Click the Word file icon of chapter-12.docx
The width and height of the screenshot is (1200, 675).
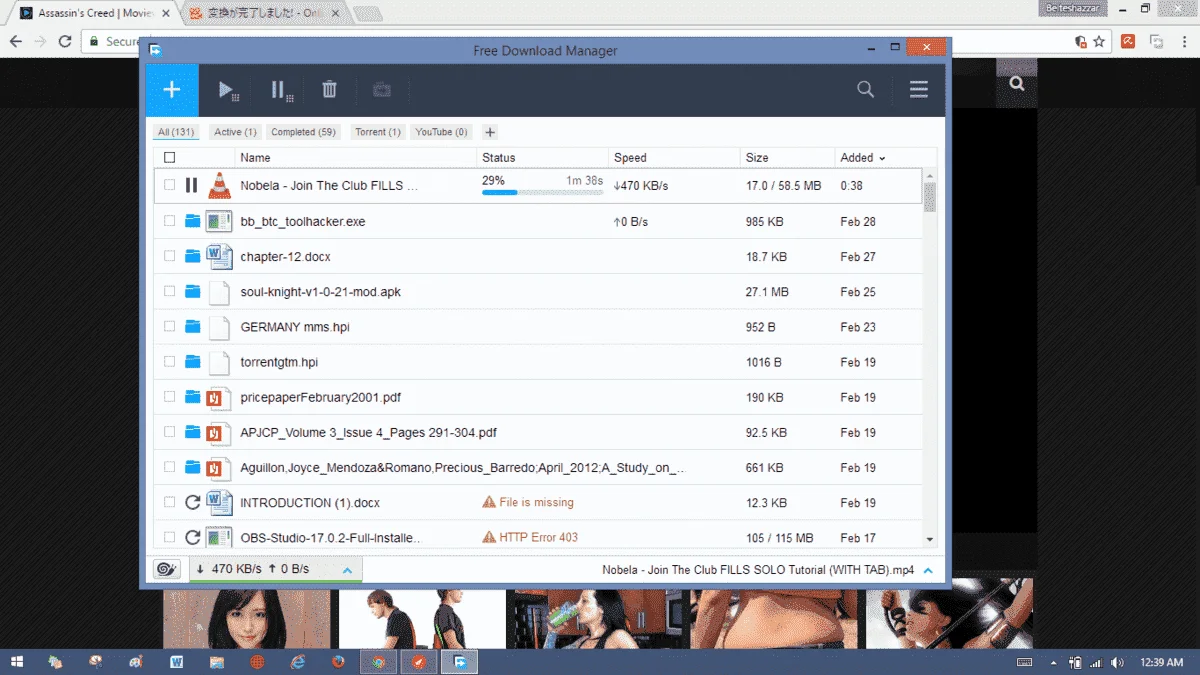[219, 256]
